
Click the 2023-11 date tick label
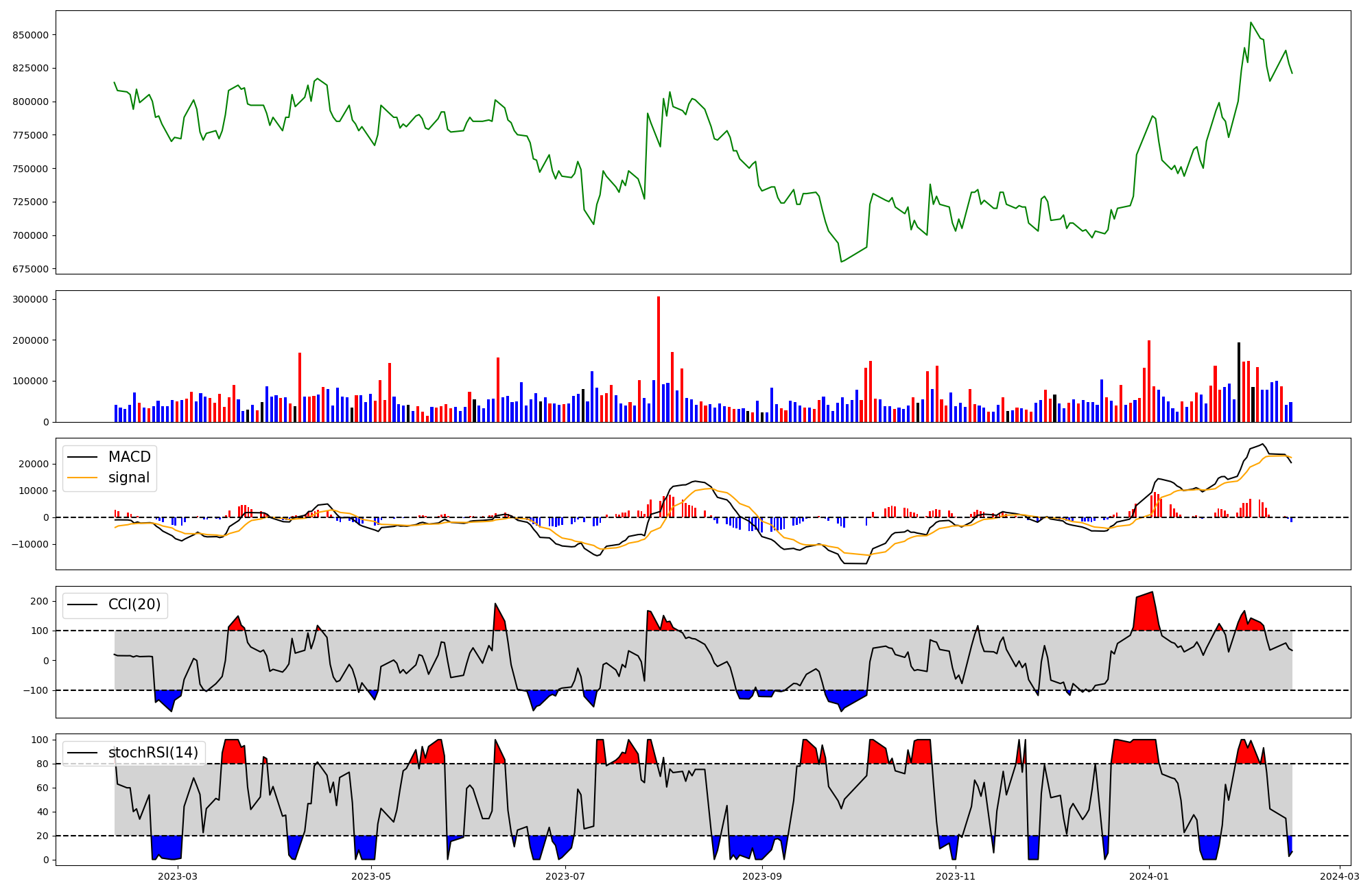tap(956, 876)
